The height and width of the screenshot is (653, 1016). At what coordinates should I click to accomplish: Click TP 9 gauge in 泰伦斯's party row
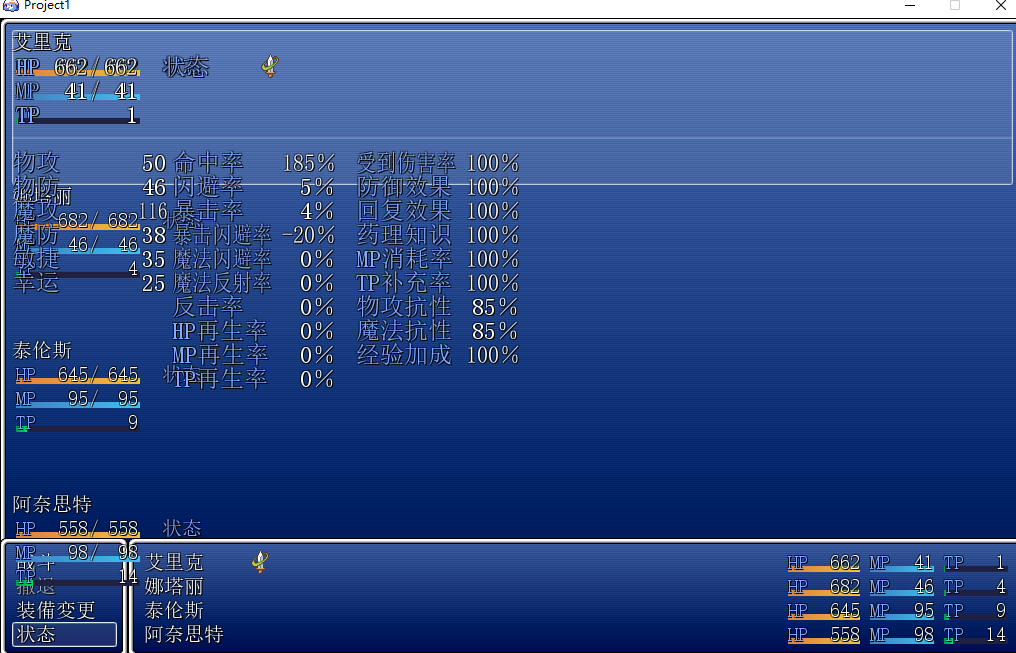[x=975, y=610]
